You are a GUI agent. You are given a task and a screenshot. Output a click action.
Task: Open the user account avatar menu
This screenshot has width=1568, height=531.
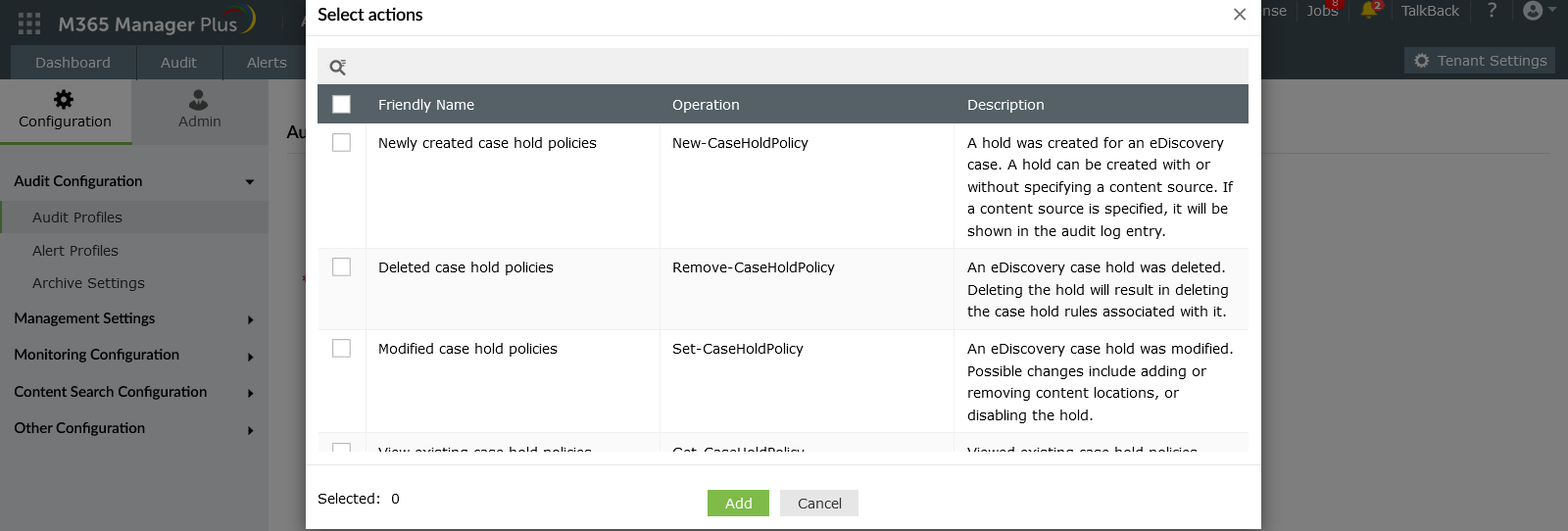point(1534,11)
